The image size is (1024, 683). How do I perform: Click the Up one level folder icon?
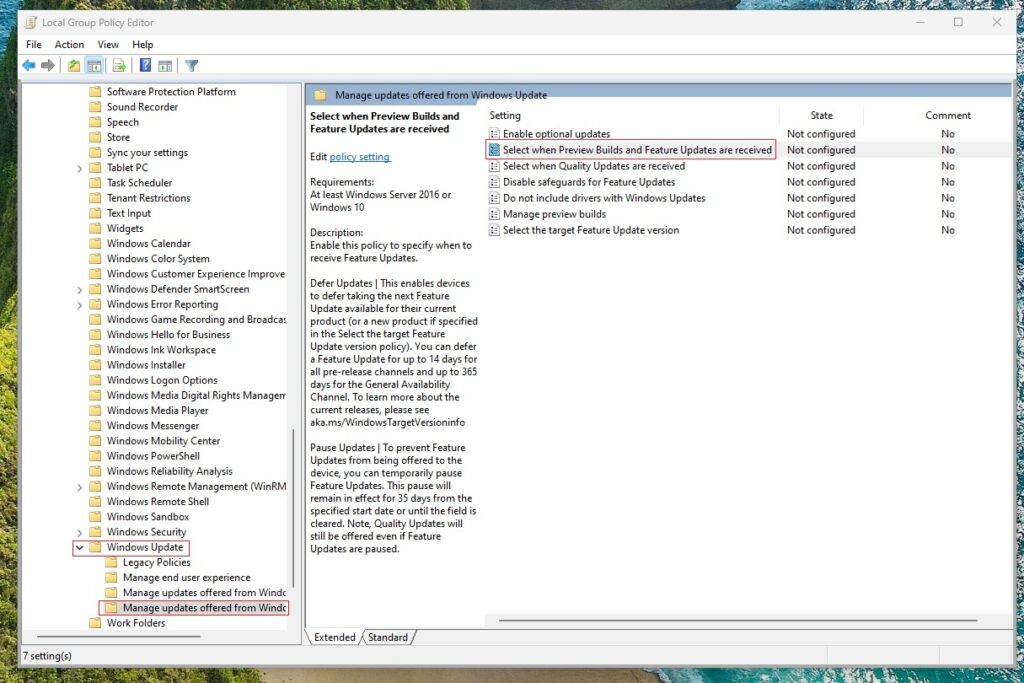point(73,65)
